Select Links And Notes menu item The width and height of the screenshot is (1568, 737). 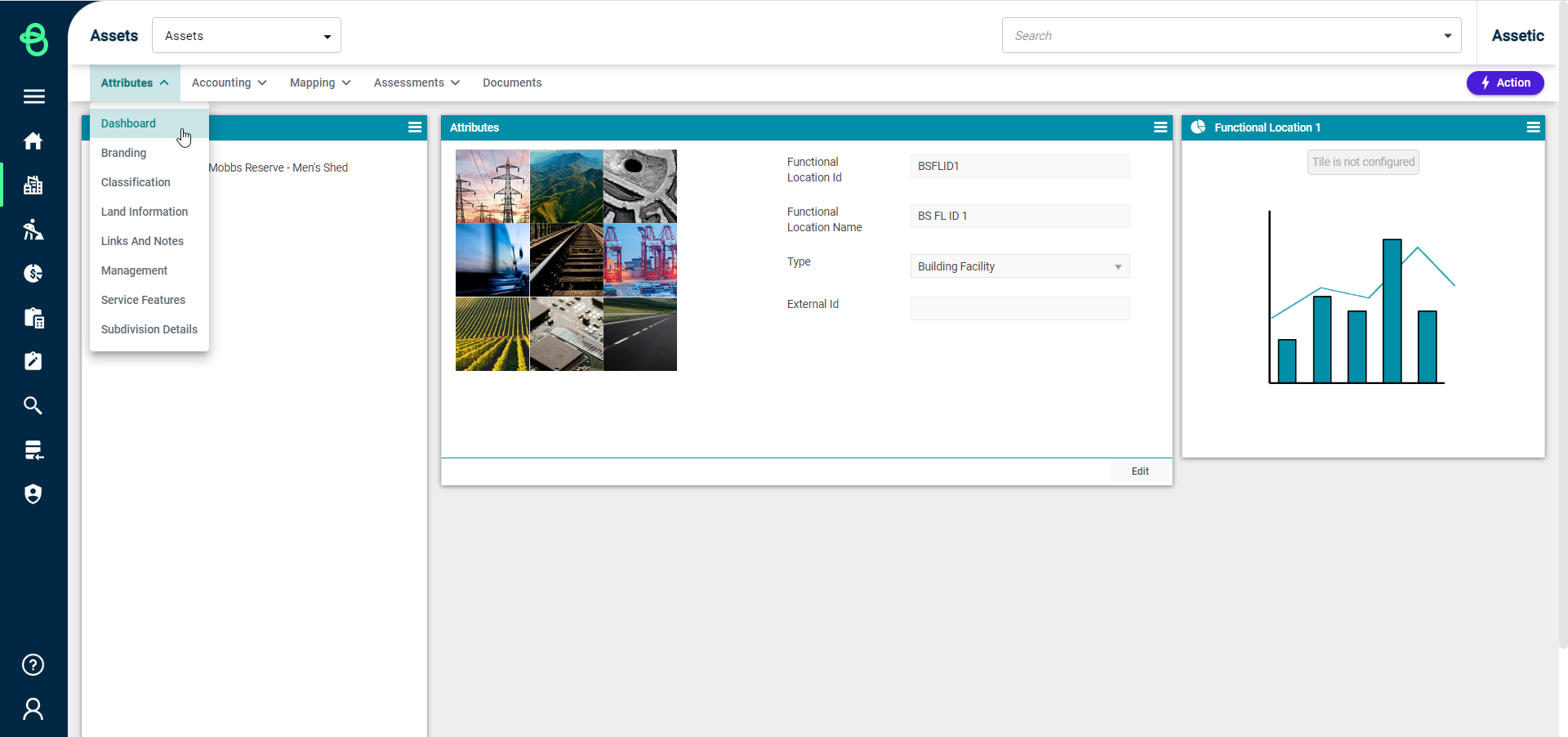point(149,241)
